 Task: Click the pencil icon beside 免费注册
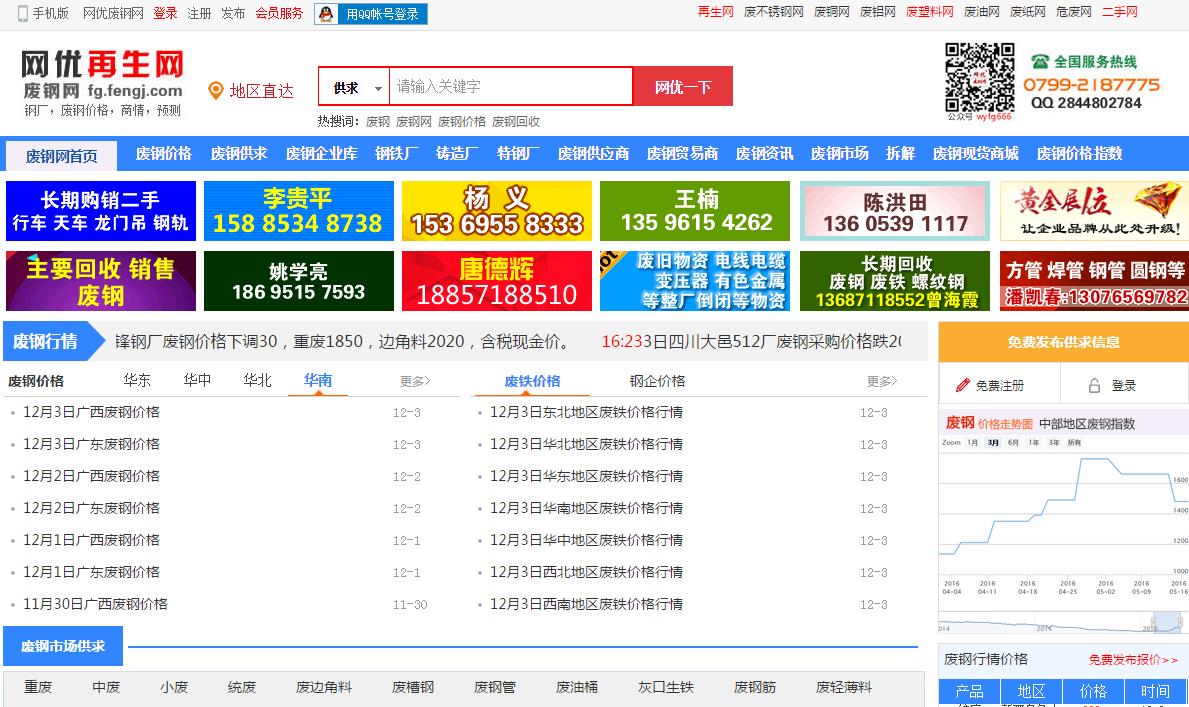tap(963, 385)
